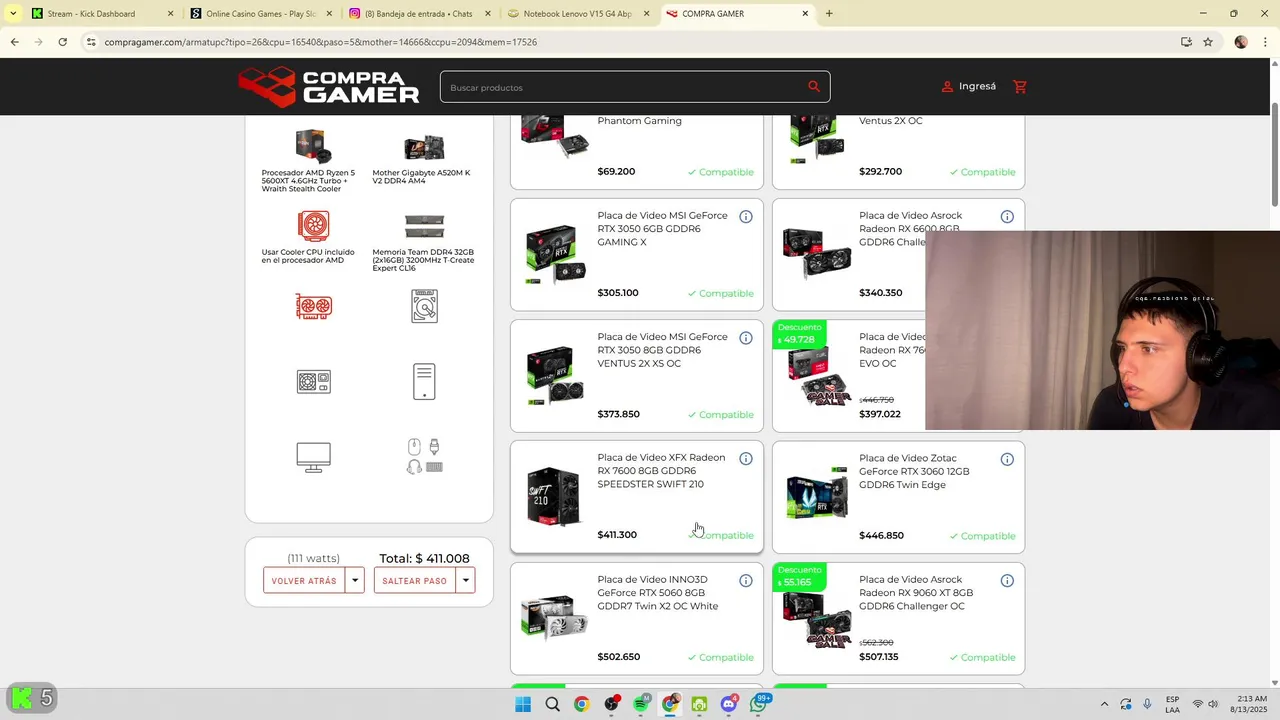The height and width of the screenshot is (720, 1280).
Task: Open taskbar search icon
Action: coord(552,705)
